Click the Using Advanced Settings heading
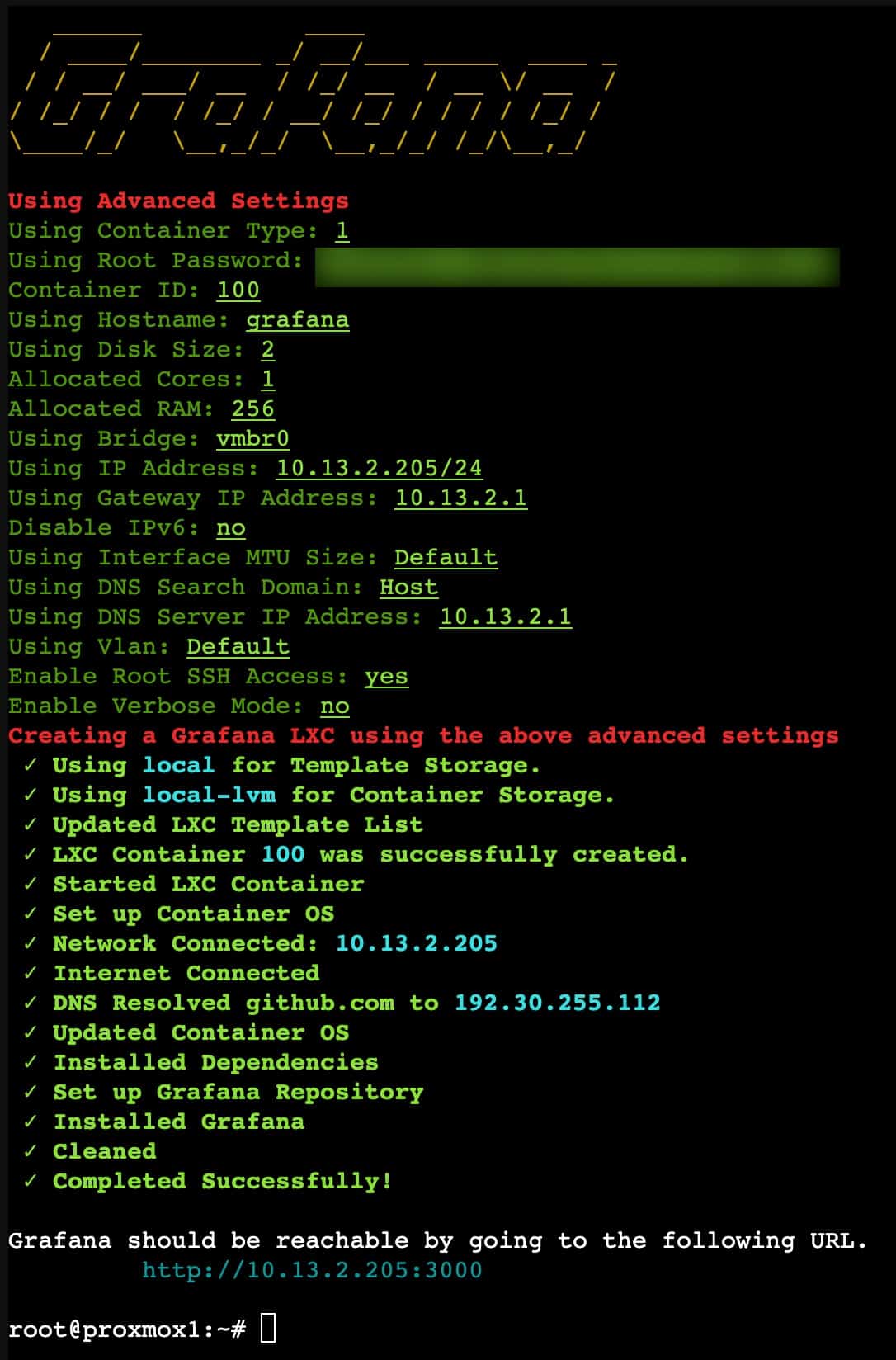 coord(178,201)
